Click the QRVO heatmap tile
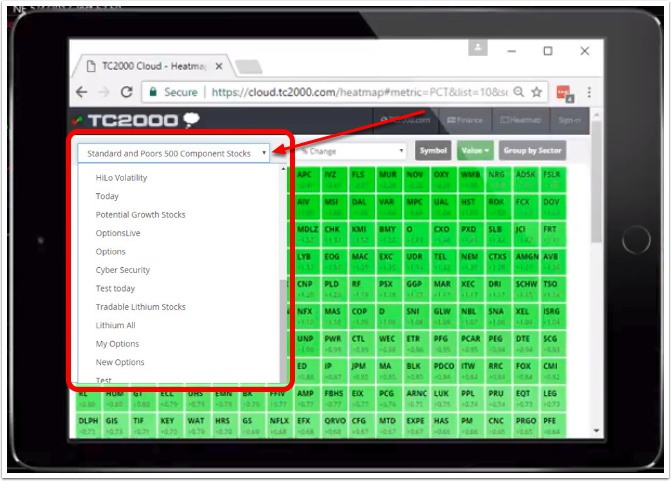This screenshot has height=481, width=671. pos(334,426)
